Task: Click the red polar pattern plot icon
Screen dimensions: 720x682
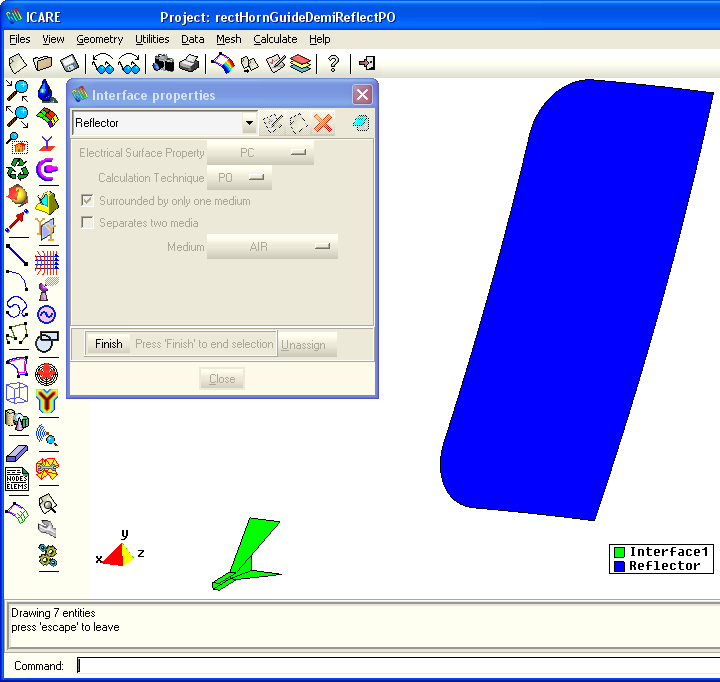Action: coord(47,374)
